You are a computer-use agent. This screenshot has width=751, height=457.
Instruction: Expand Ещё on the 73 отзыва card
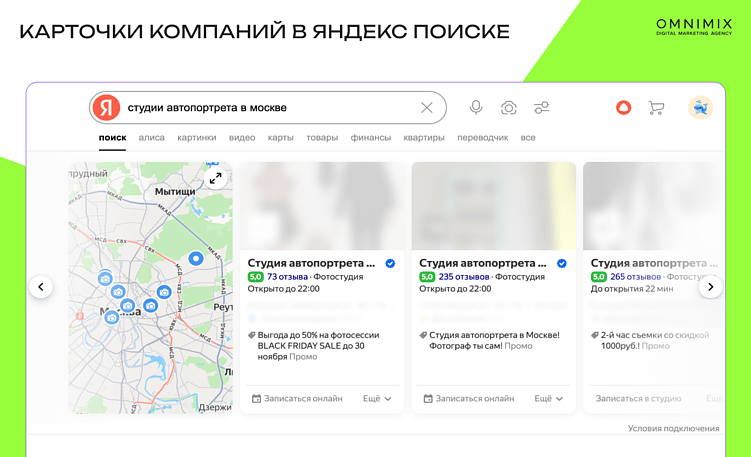[x=377, y=399]
